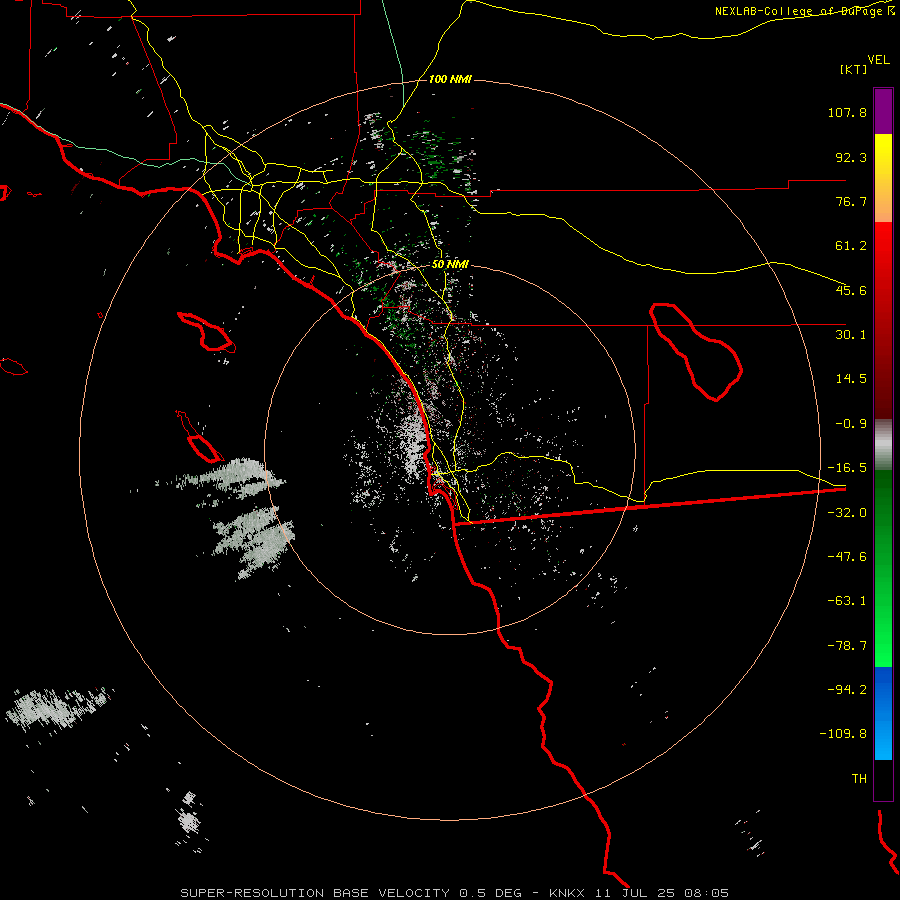This screenshot has height=900, width=900.
Task: Click the -94.2 velocity scale value
Action: [847, 689]
